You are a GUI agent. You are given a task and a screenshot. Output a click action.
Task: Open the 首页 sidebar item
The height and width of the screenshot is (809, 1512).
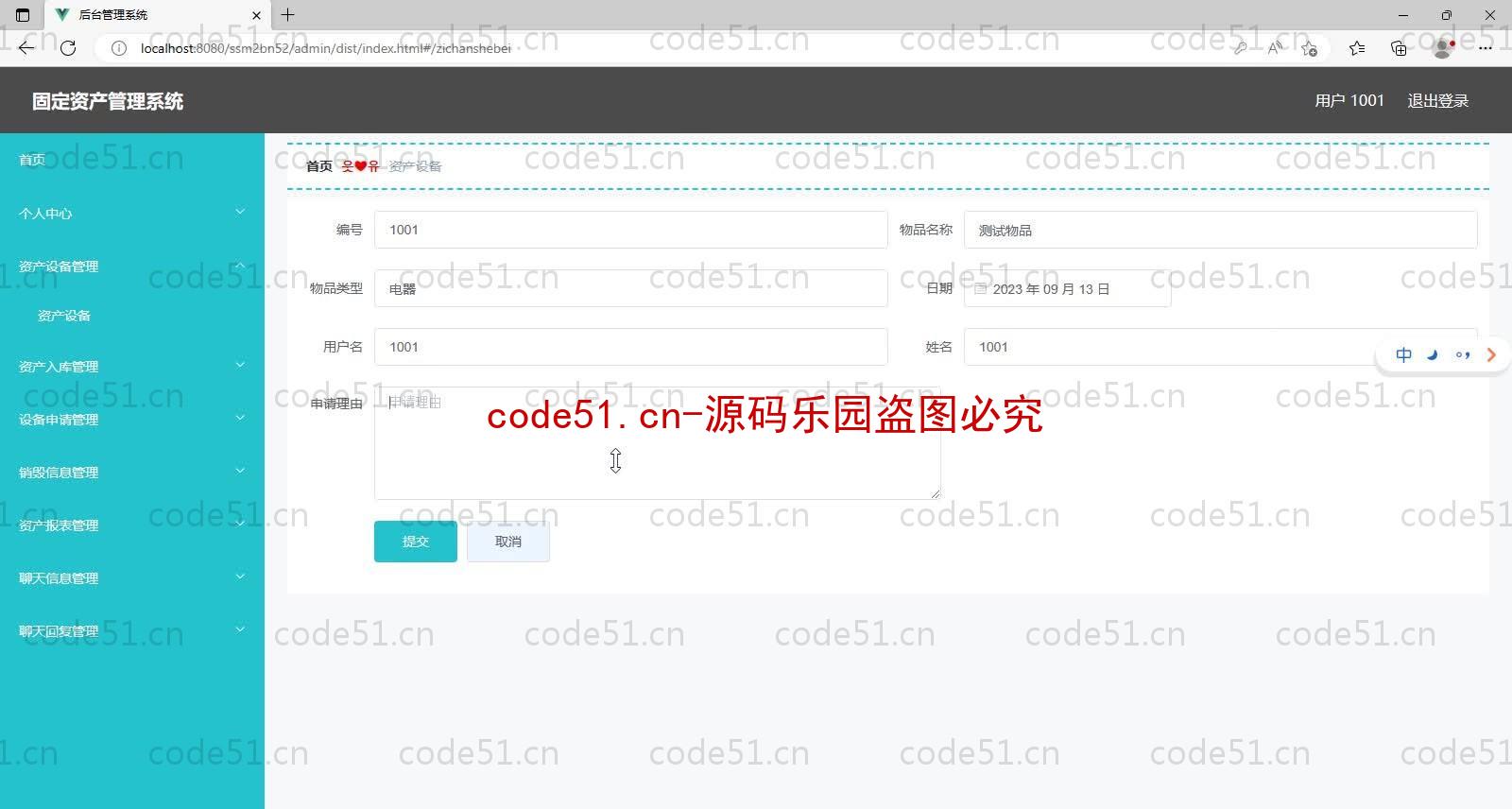(132, 160)
